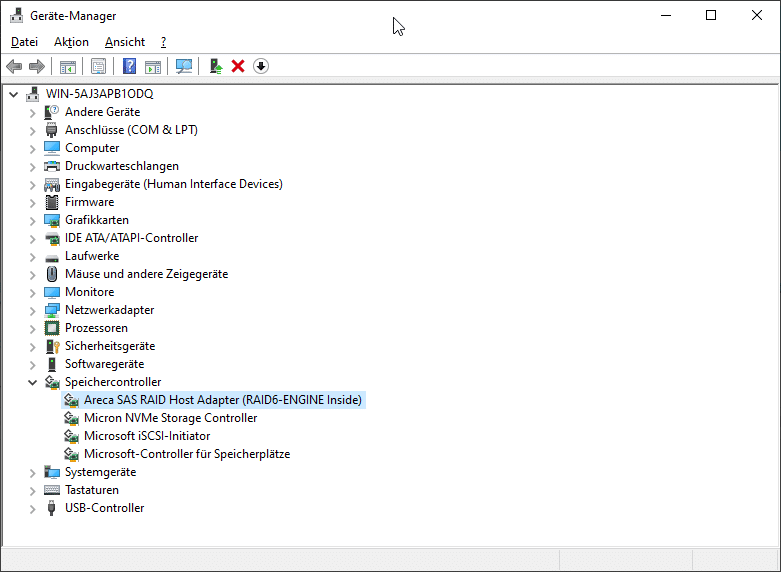Viewport: 781px width, 572px height.
Task: Expand the USB-Controller node
Action: (32, 508)
